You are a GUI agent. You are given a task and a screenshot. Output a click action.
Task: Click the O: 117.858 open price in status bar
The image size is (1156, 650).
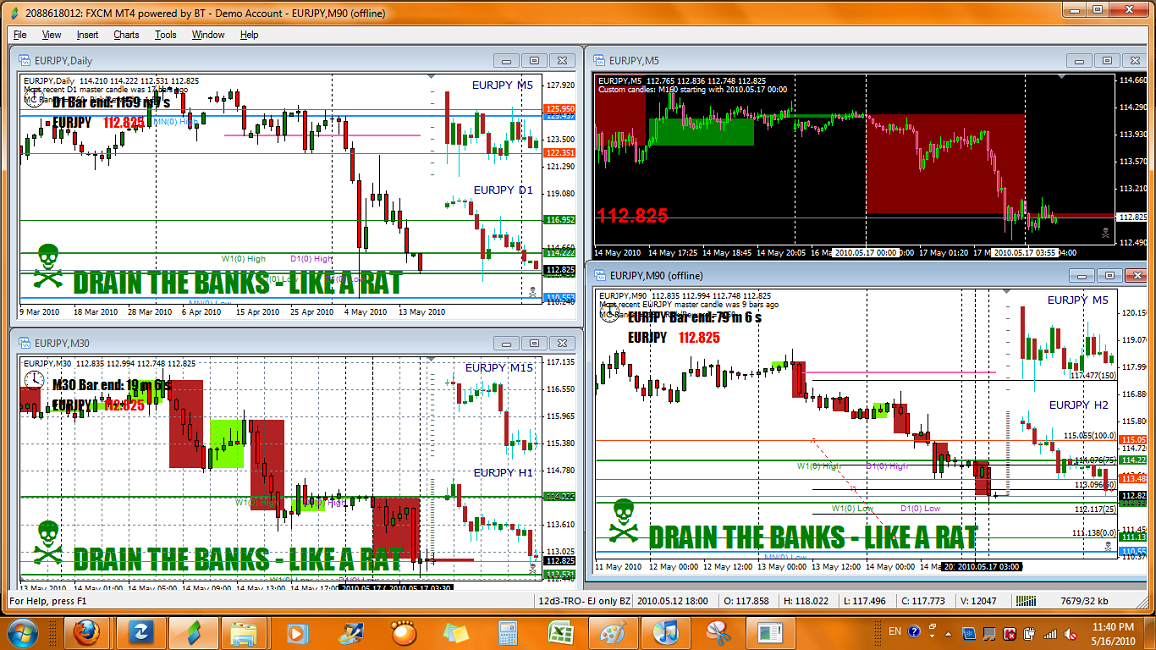745,601
